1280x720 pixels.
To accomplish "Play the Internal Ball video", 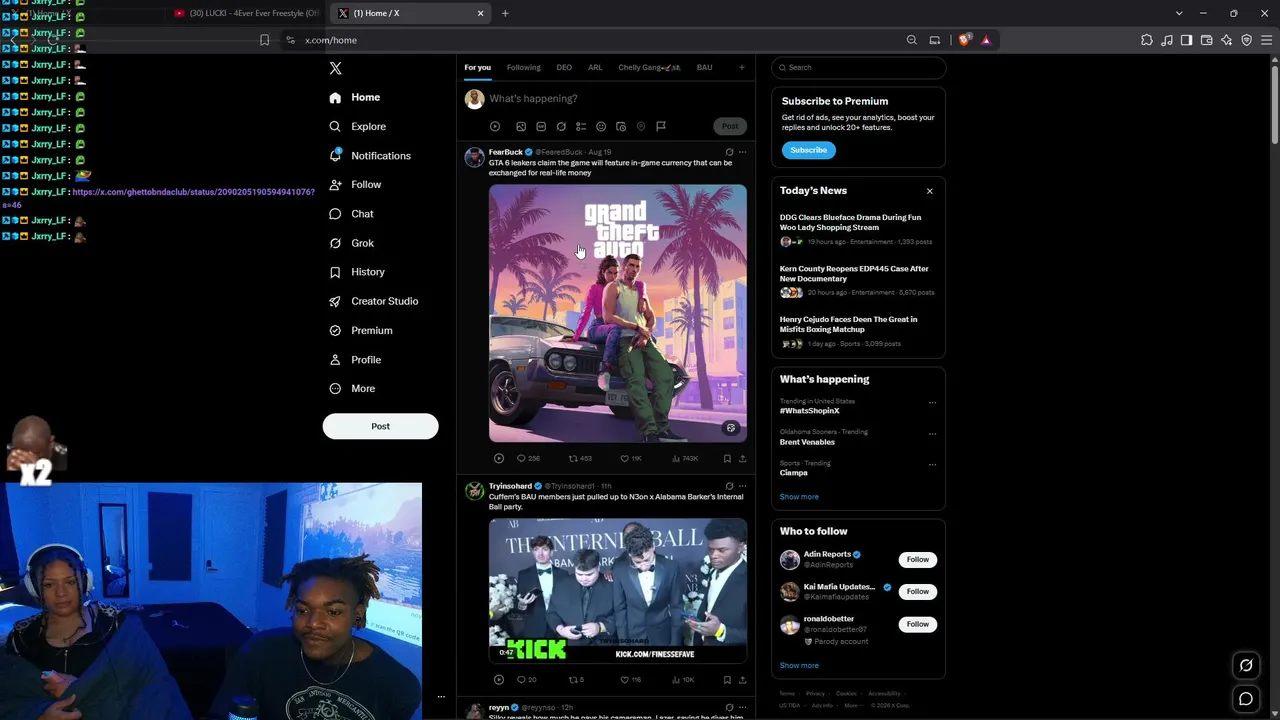I will [618, 590].
